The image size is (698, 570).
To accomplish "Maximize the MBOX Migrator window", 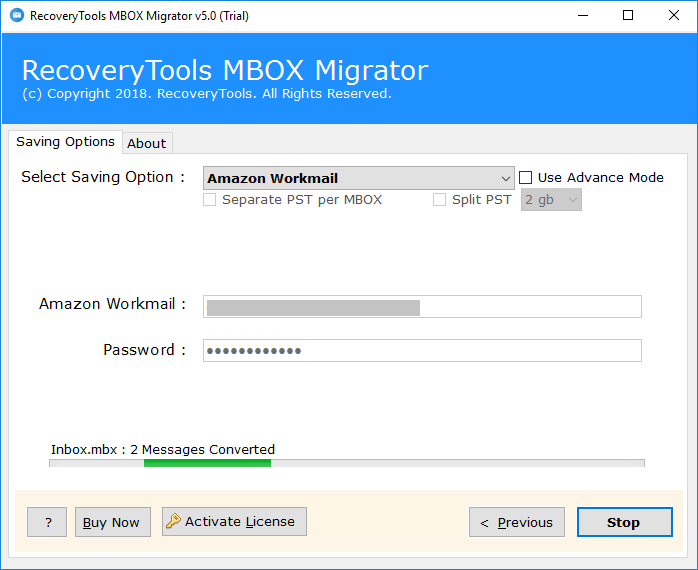I will [x=628, y=16].
